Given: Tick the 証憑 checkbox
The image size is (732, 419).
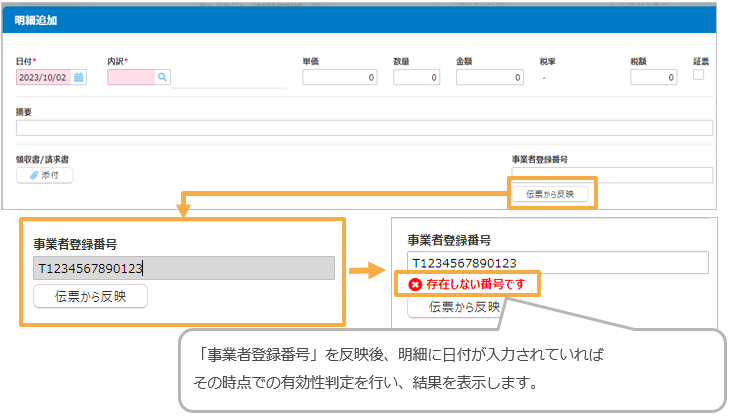Looking at the screenshot, I should pos(699,75).
